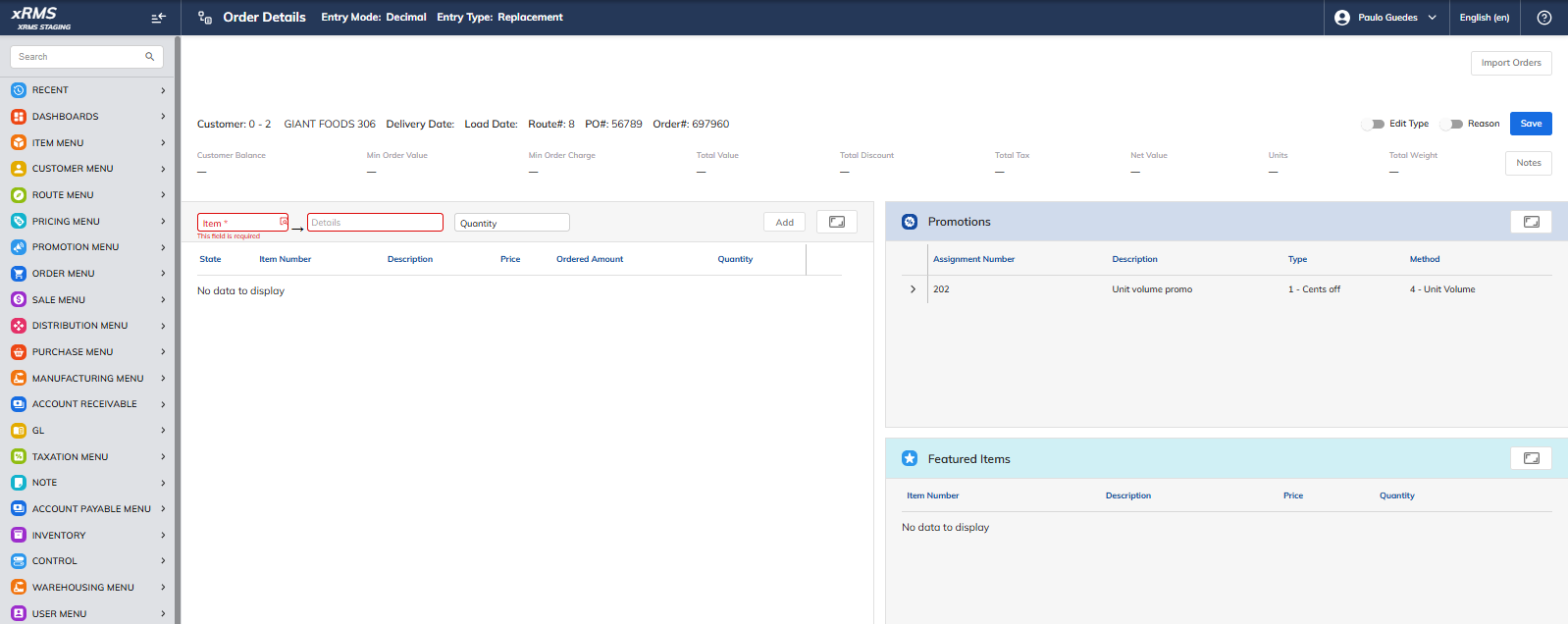1568x624 pixels.
Task: Click the '1 - Cents off' type cell
Action: point(1314,289)
